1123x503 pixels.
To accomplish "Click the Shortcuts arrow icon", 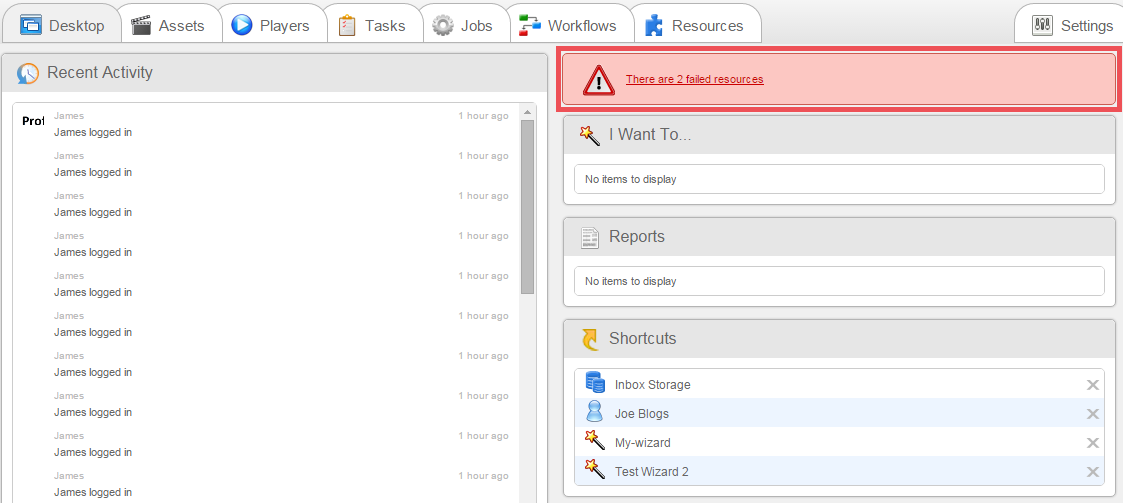I will click(590, 339).
